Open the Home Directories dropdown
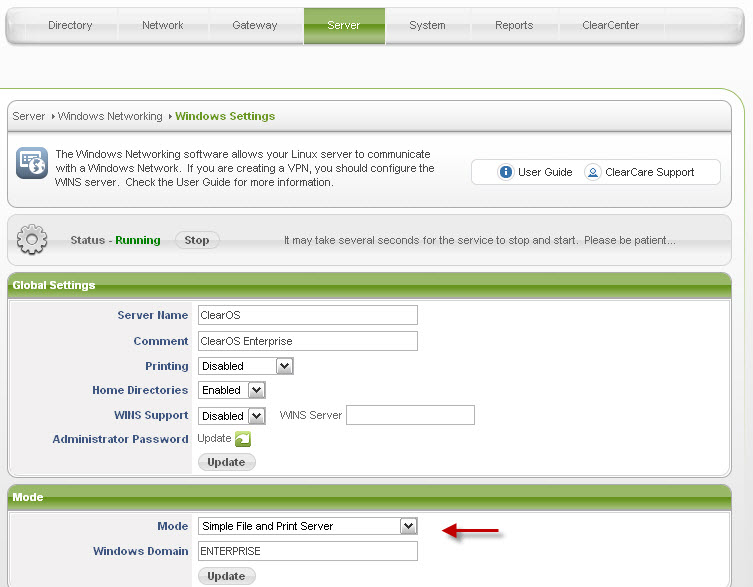The height and width of the screenshot is (587, 753). 231,390
